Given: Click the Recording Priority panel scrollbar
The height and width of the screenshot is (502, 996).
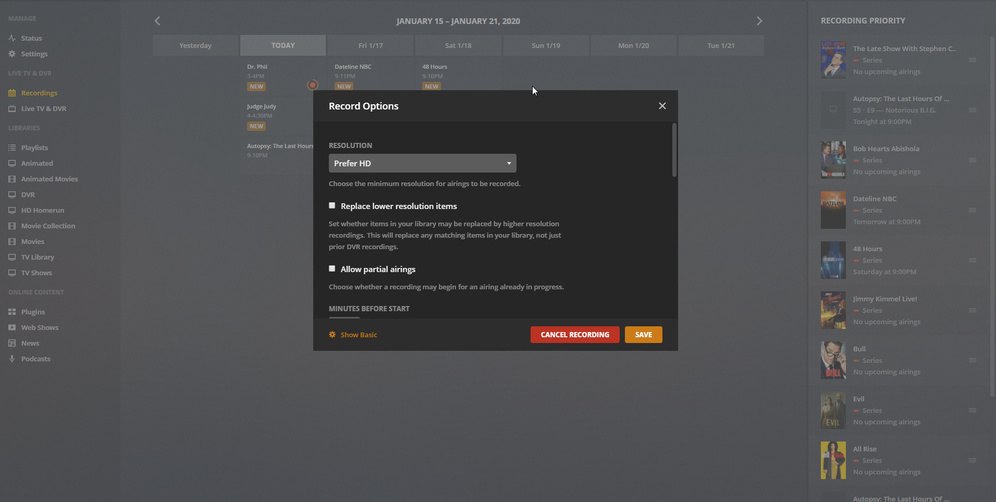Looking at the screenshot, I should [x=992, y=216].
